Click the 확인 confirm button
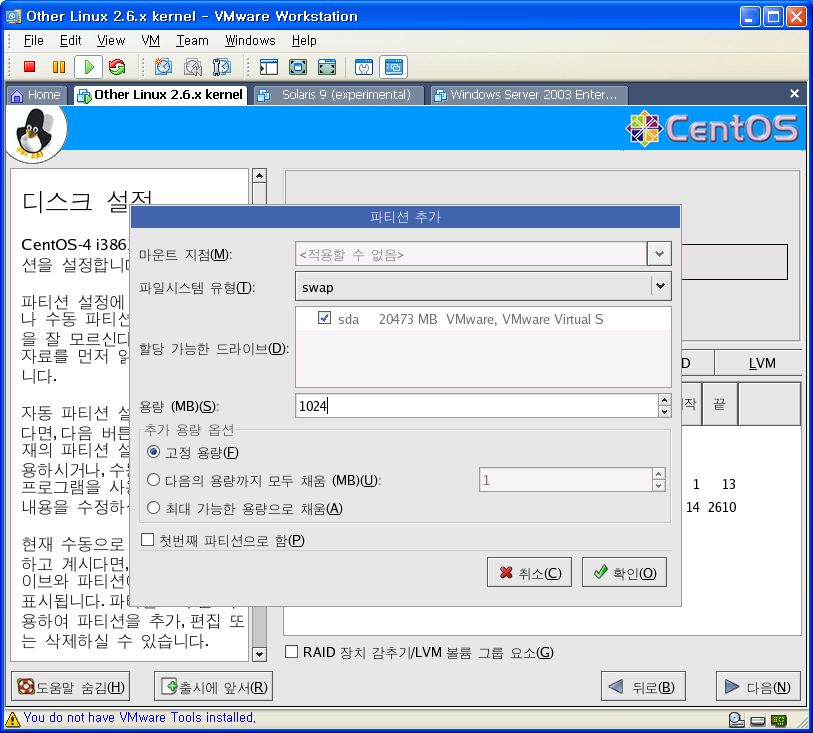Image resolution: width=813 pixels, height=733 pixels. coord(624,573)
